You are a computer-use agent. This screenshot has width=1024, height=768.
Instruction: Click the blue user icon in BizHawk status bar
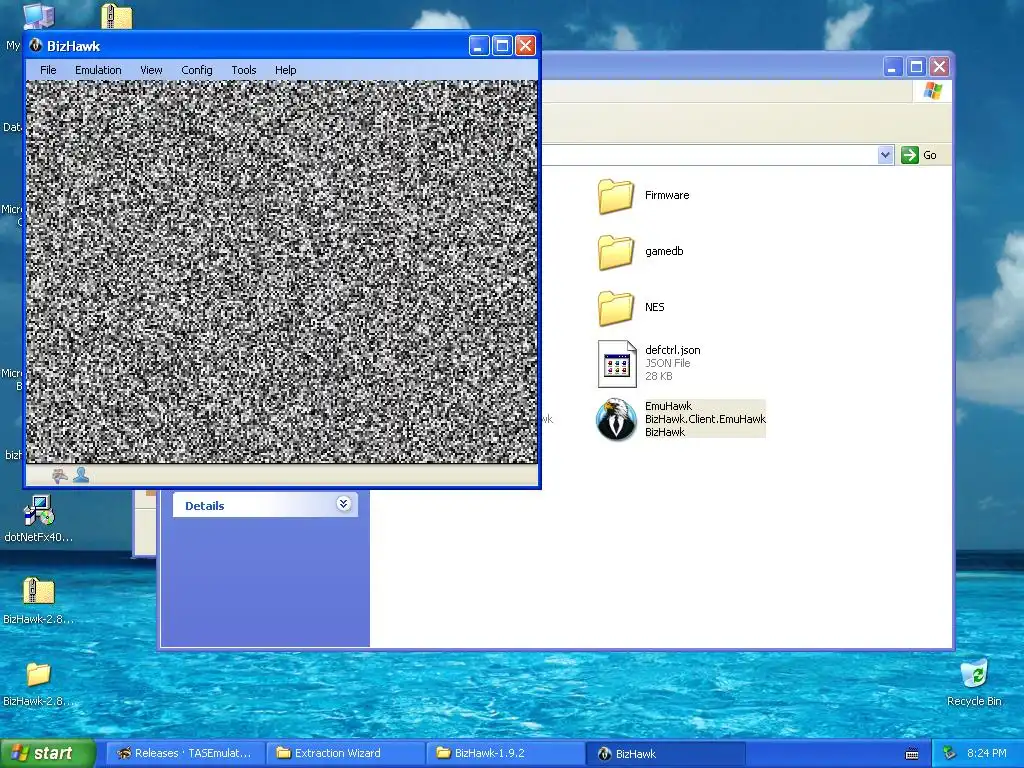click(x=81, y=475)
